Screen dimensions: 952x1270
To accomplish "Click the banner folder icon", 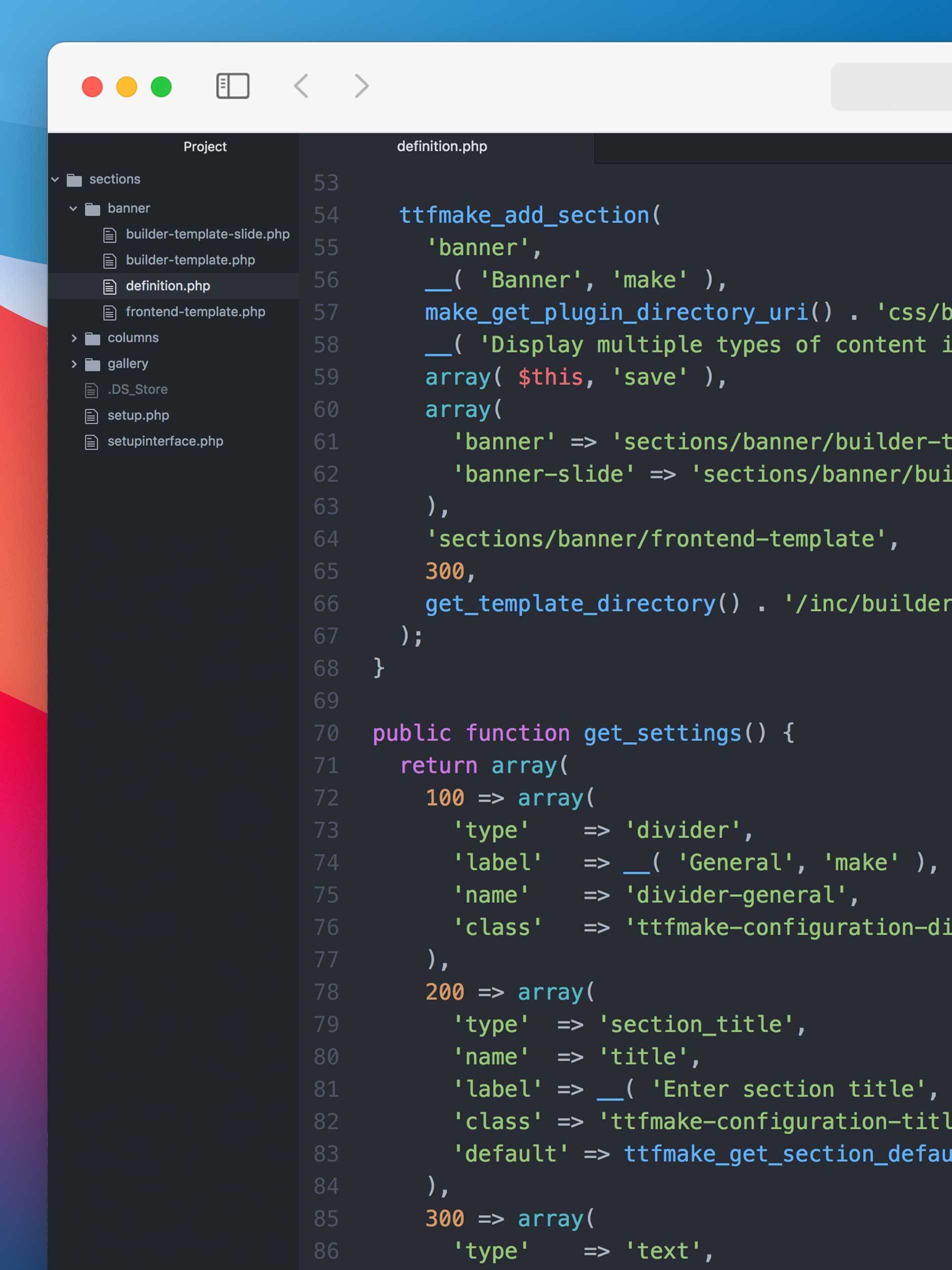I will coord(92,209).
